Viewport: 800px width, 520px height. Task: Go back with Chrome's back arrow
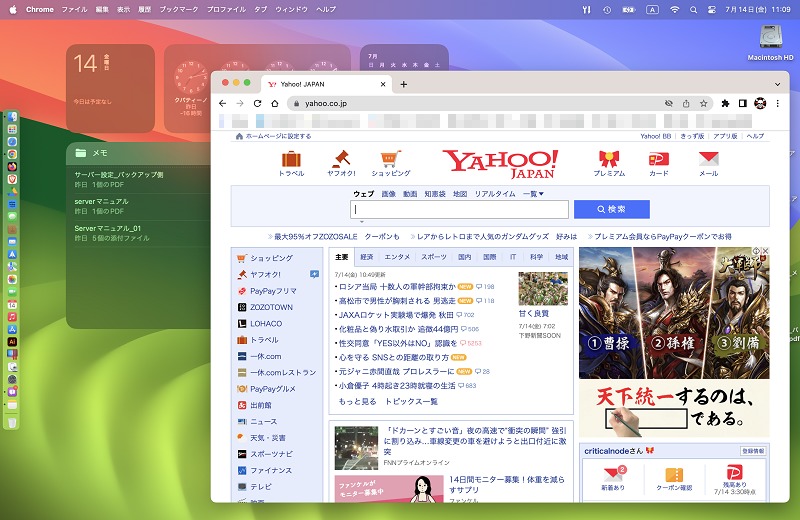click(x=222, y=104)
